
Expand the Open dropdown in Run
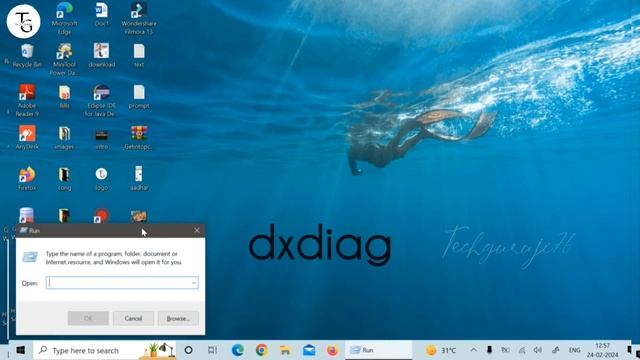pos(194,282)
